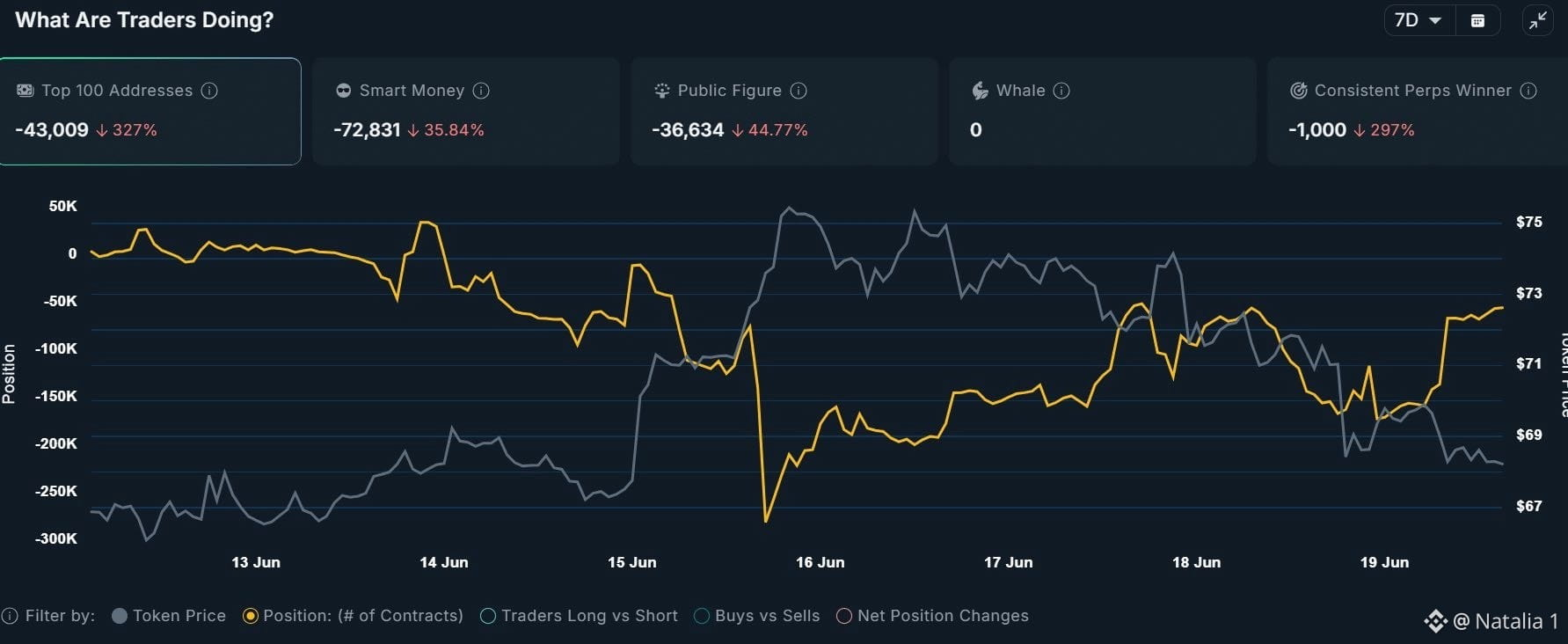
Task: Click the -36,634 Public Figure value
Action: [x=688, y=130]
